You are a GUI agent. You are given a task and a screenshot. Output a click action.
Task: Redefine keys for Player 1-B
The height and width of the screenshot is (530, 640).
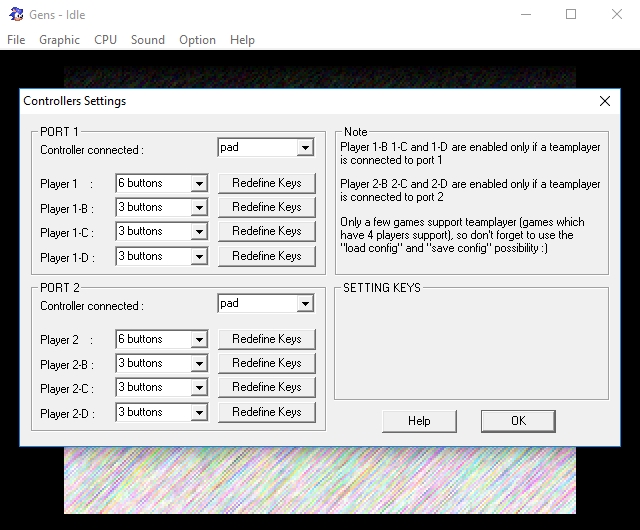tap(267, 207)
